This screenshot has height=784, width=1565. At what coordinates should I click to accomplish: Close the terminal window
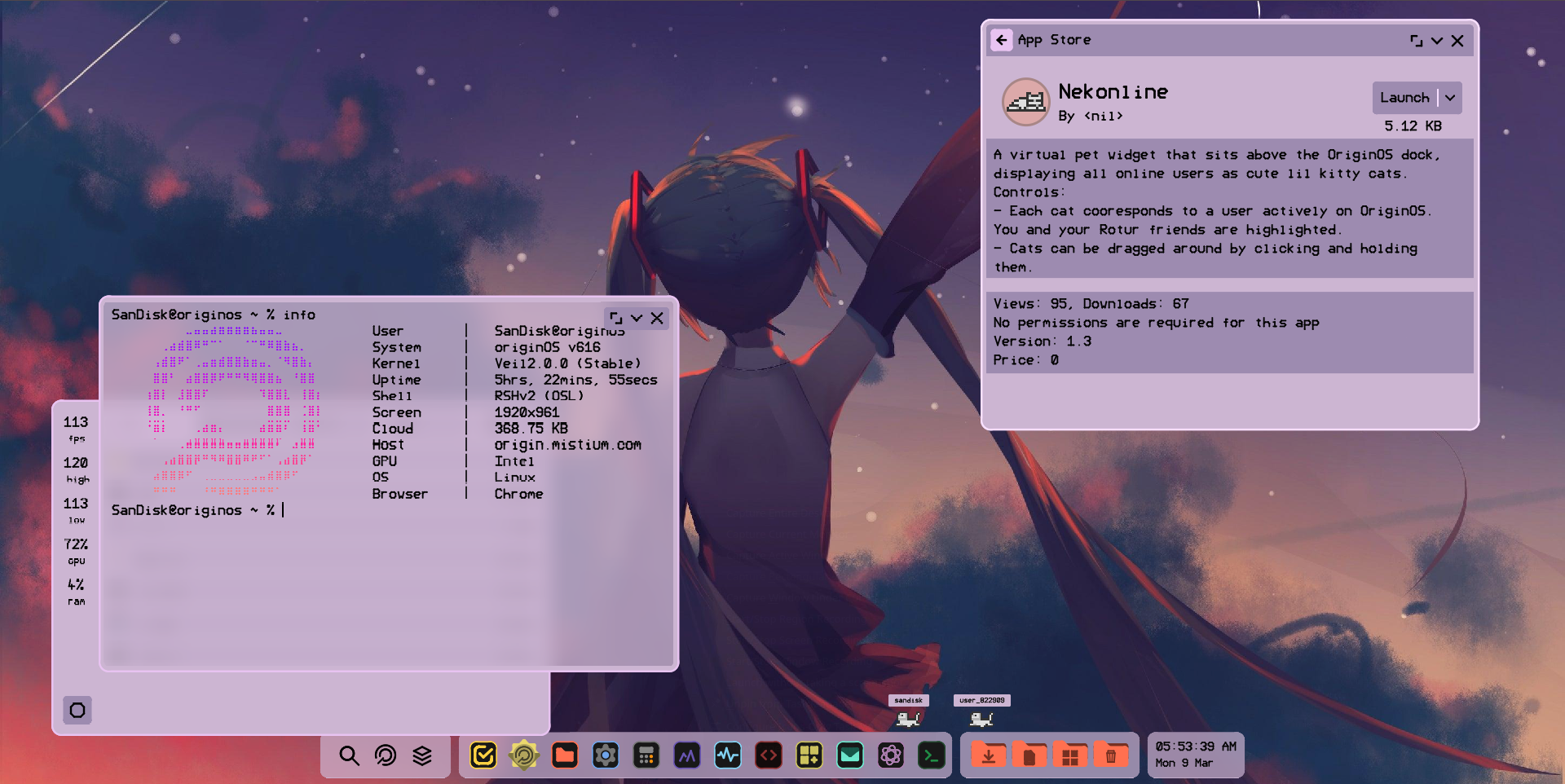point(657,318)
